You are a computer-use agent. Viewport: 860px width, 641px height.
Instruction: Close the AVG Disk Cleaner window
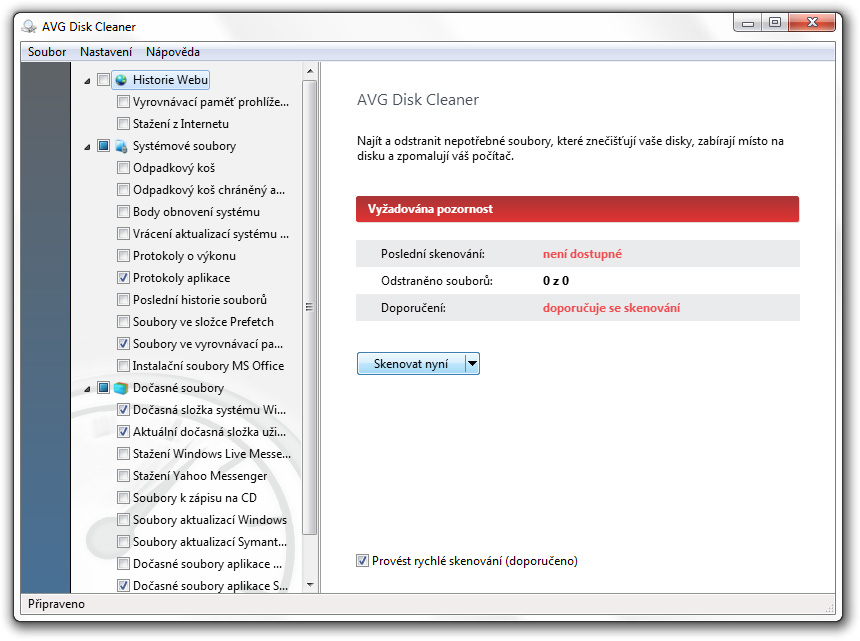point(812,22)
